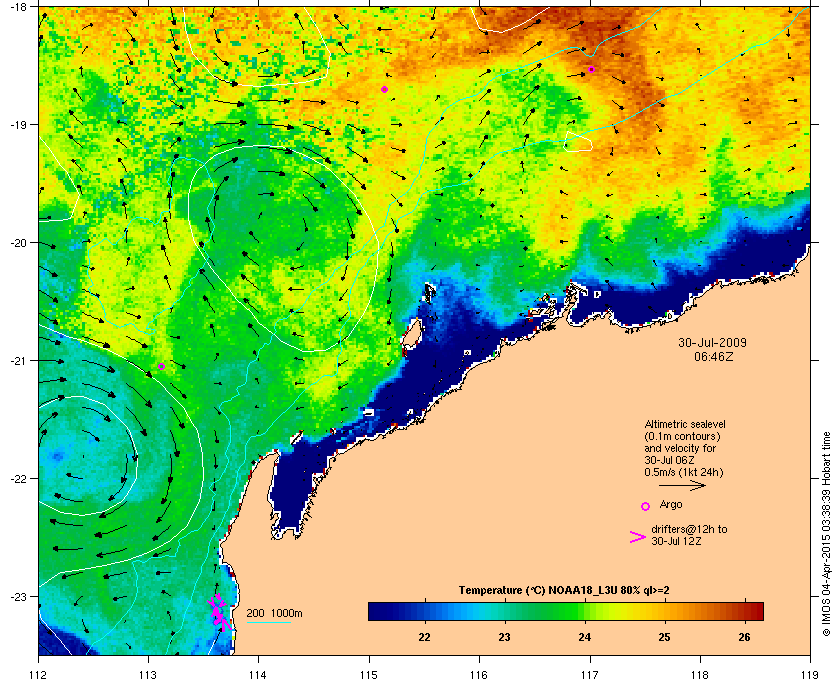This screenshot has width=840, height=680.
Task: Click the colorbar tick label 26
Action: pyautogui.click(x=744, y=637)
